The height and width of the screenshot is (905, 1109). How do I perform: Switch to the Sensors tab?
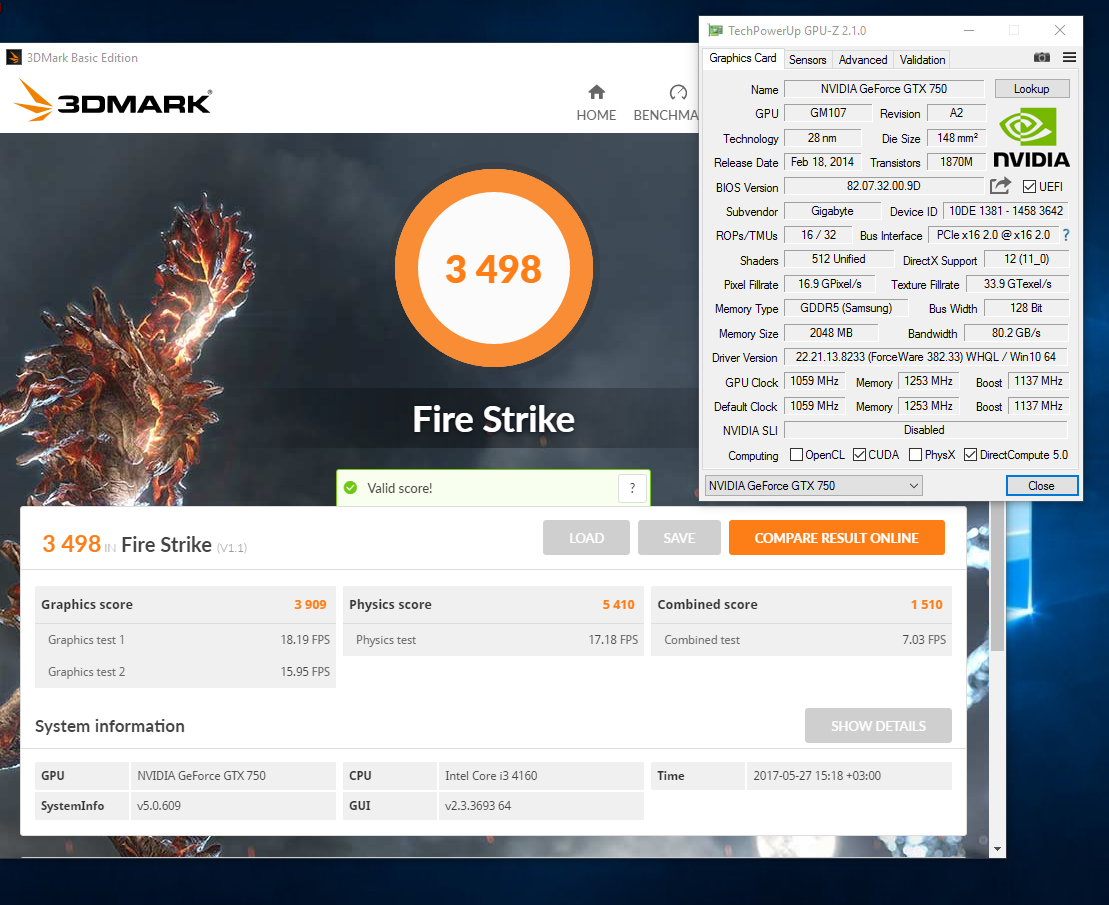click(807, 60)
